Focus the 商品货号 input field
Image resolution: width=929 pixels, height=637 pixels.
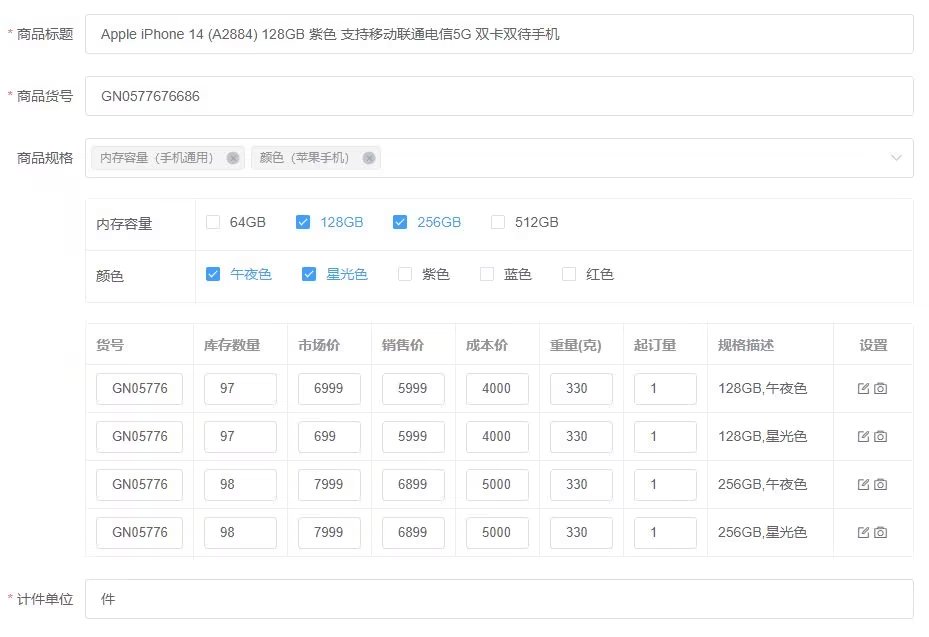pos(499,96)
